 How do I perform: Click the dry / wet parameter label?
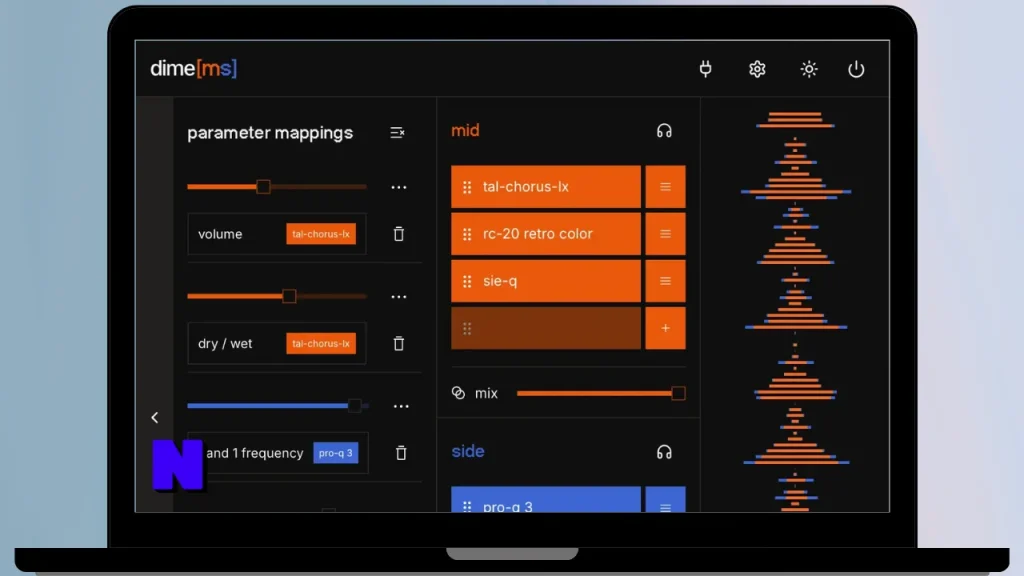225,344
